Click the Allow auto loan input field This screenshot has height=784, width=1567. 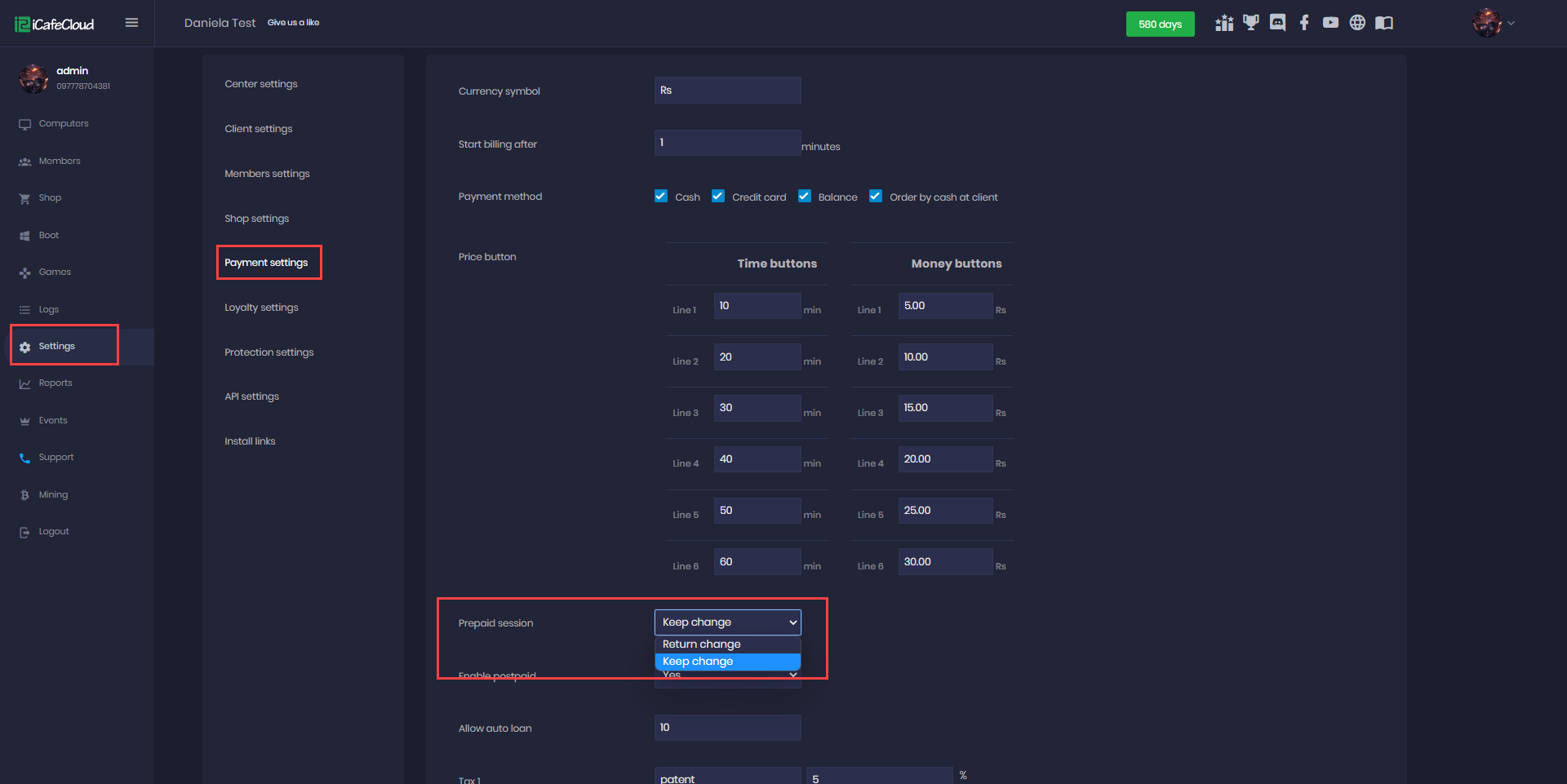click(x=727, y=728)
